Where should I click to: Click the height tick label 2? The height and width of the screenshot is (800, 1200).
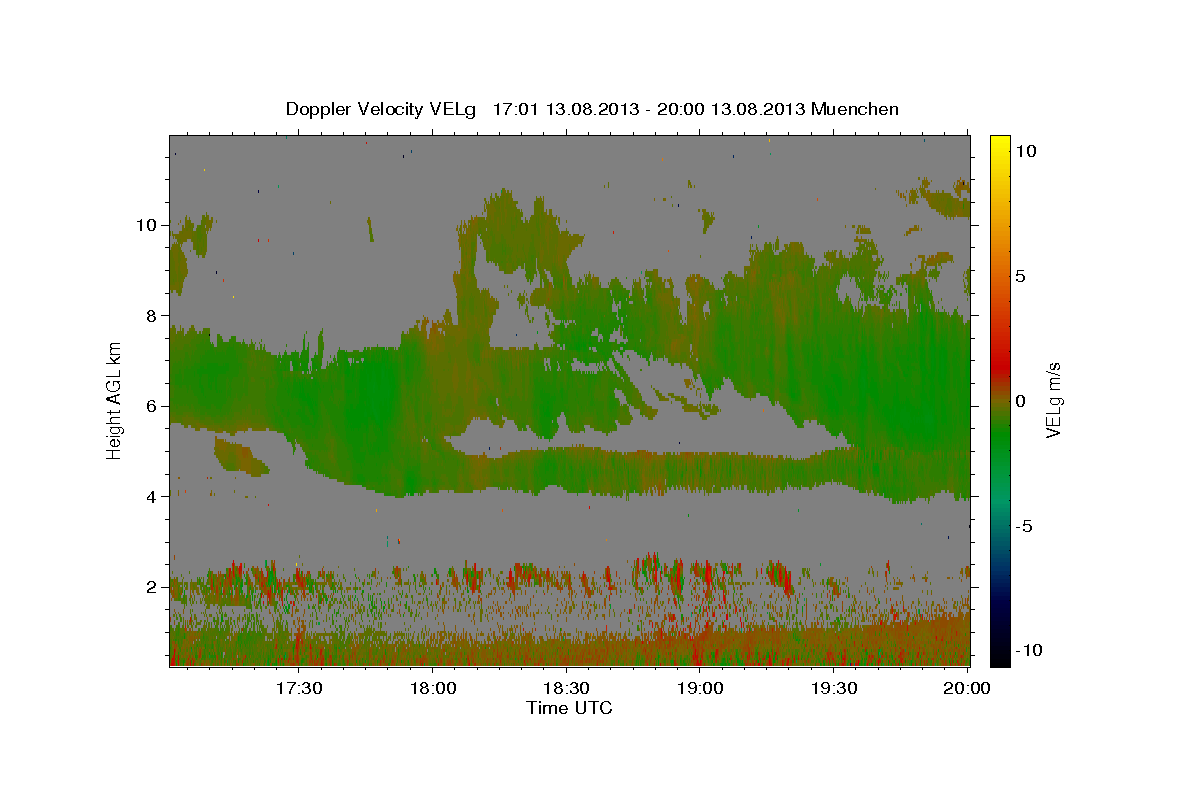click(152, 587)
